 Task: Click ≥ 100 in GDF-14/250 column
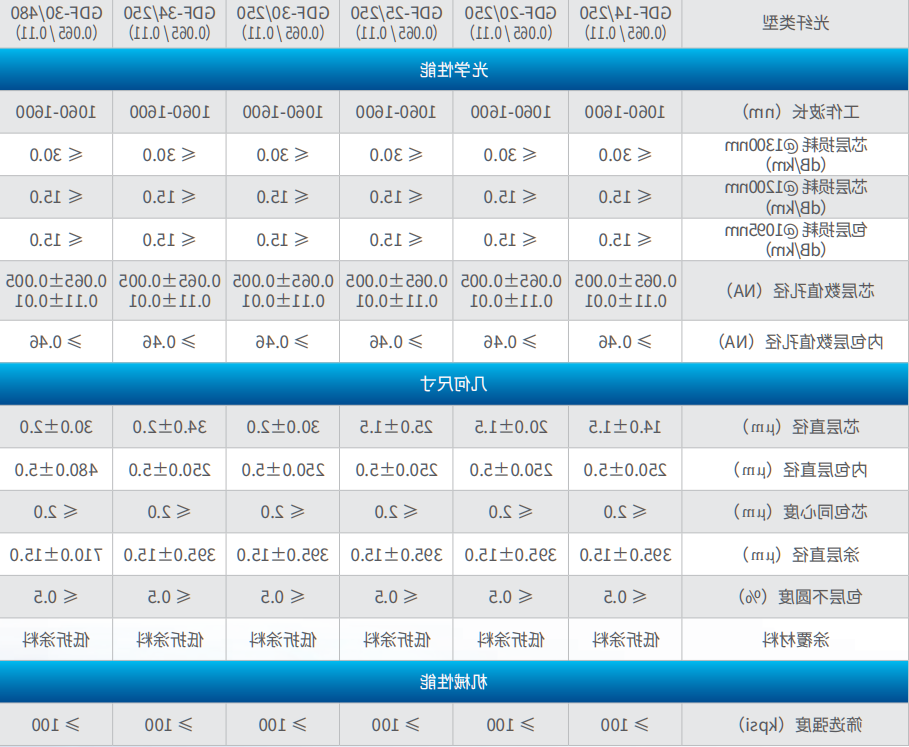tap(626, 724)
